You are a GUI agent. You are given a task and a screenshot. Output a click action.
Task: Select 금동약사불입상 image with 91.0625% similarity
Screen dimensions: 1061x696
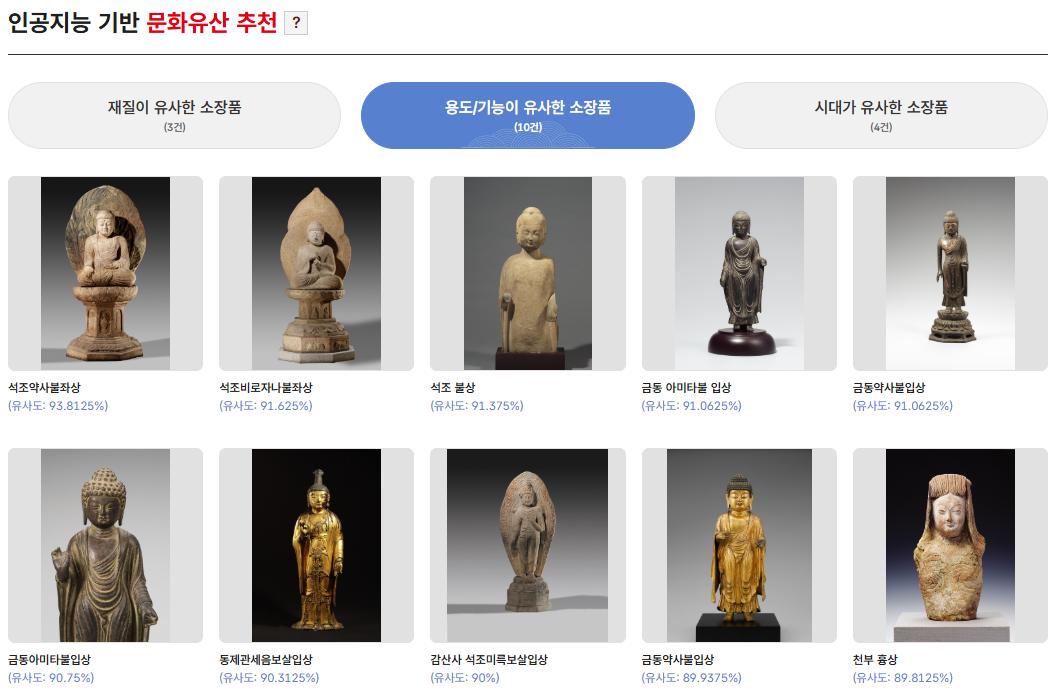click(950, 273)
